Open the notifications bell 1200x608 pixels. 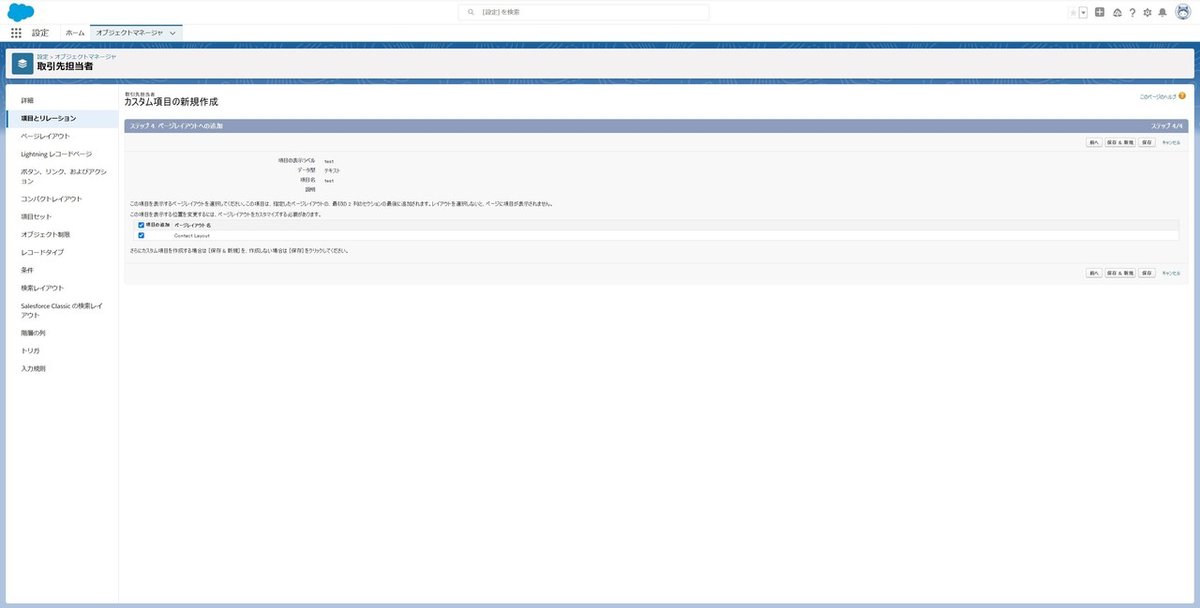coord(1162,12)
